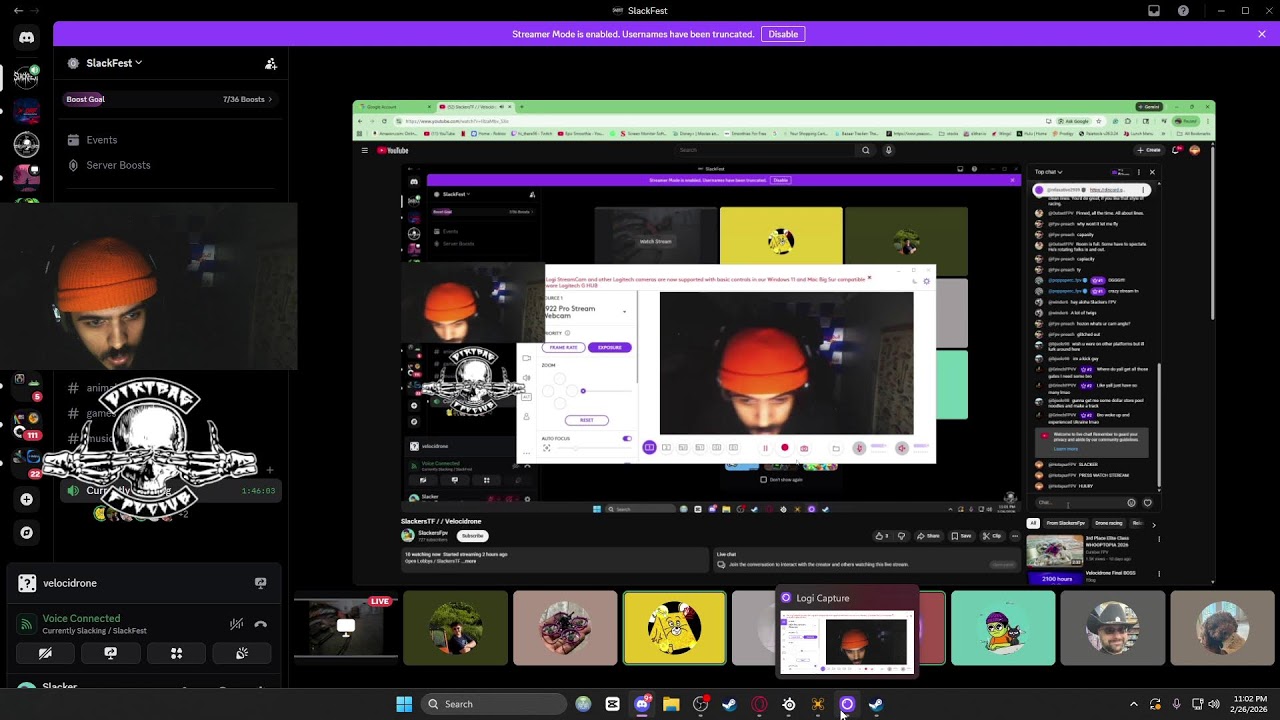Click the Logi Capture taskbar preview thumbnail
Viewport: 1280px width, 720px height.
pos(846,641)
